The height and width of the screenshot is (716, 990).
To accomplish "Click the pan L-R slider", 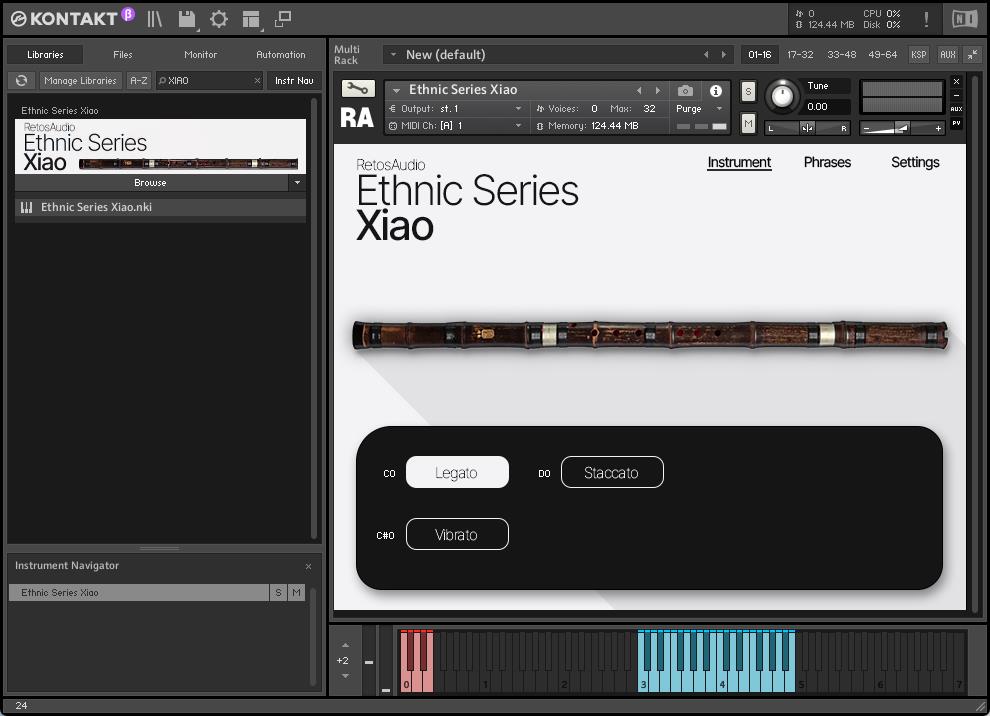I will click(807, 128).
